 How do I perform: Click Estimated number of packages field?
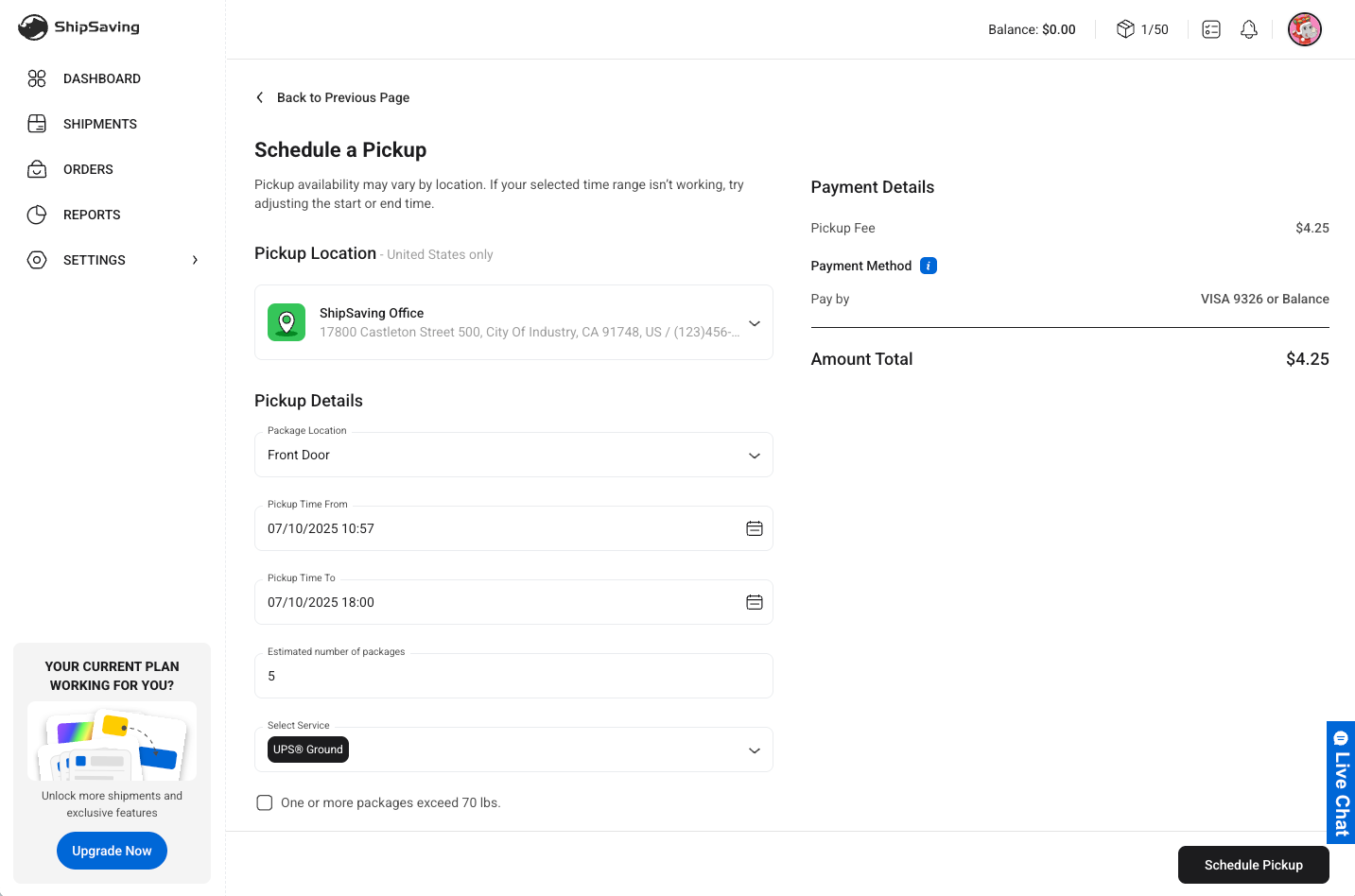coord(513,676)
